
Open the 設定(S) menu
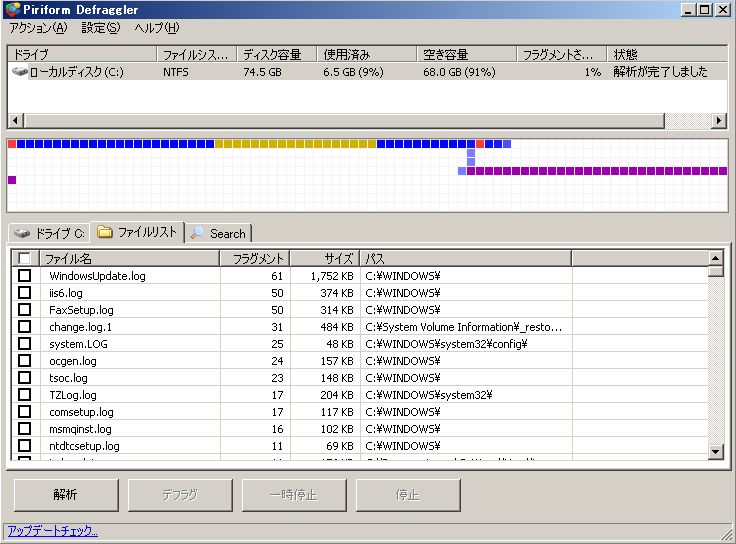click(x=100, y=28)
